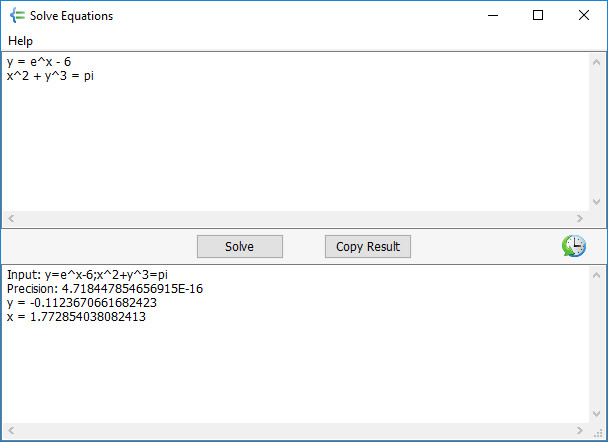Select the line 'x^2 + y^3 = pi'
The width and height of the screenshot is (608, 442).
pos(50,76)
